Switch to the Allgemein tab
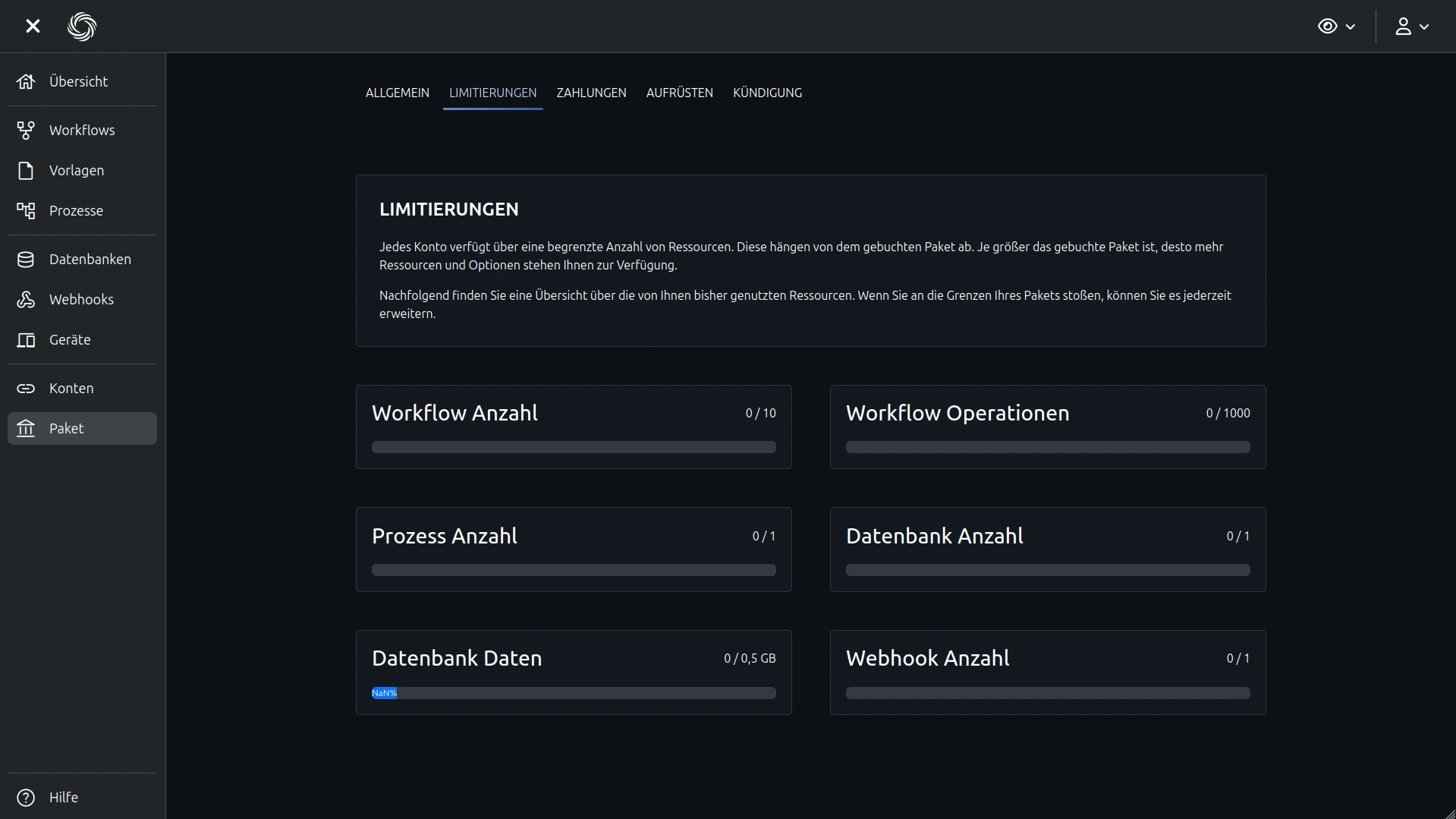Image resolution: width=1456 pixels, height=819 pixels. point(397,93)
